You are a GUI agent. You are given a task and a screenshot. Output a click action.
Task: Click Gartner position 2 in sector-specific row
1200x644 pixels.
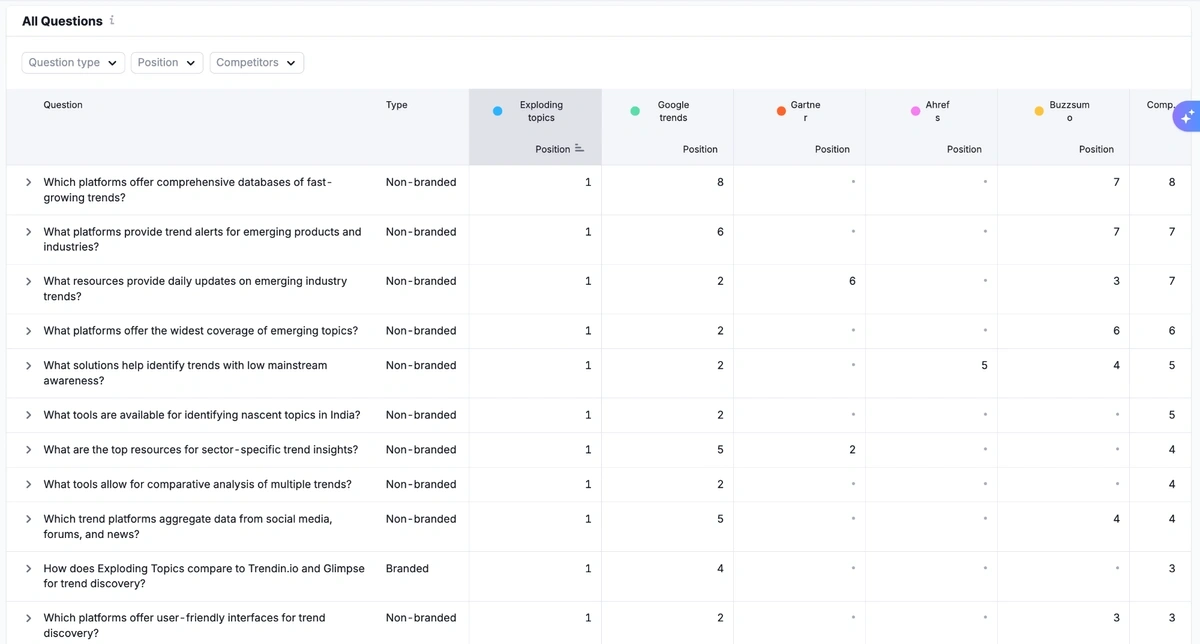coord(852,449)
